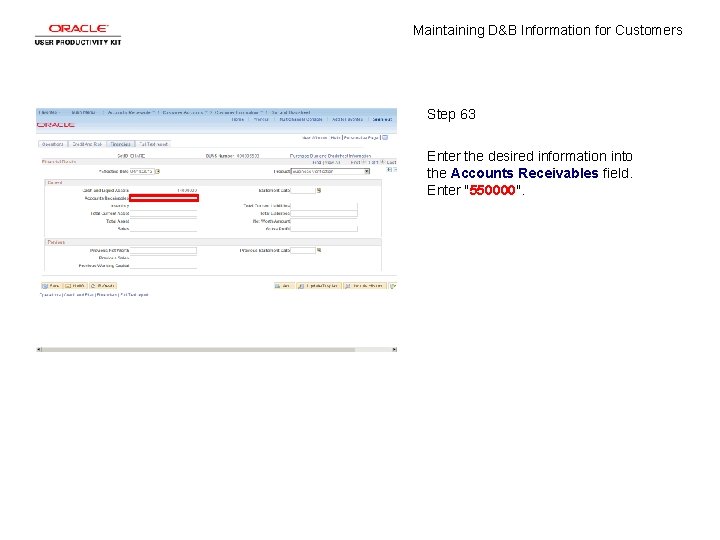Viewport: 720px width, 540px height.
Task: Click the Effective Date input field
Action: (x=141, y=171)
